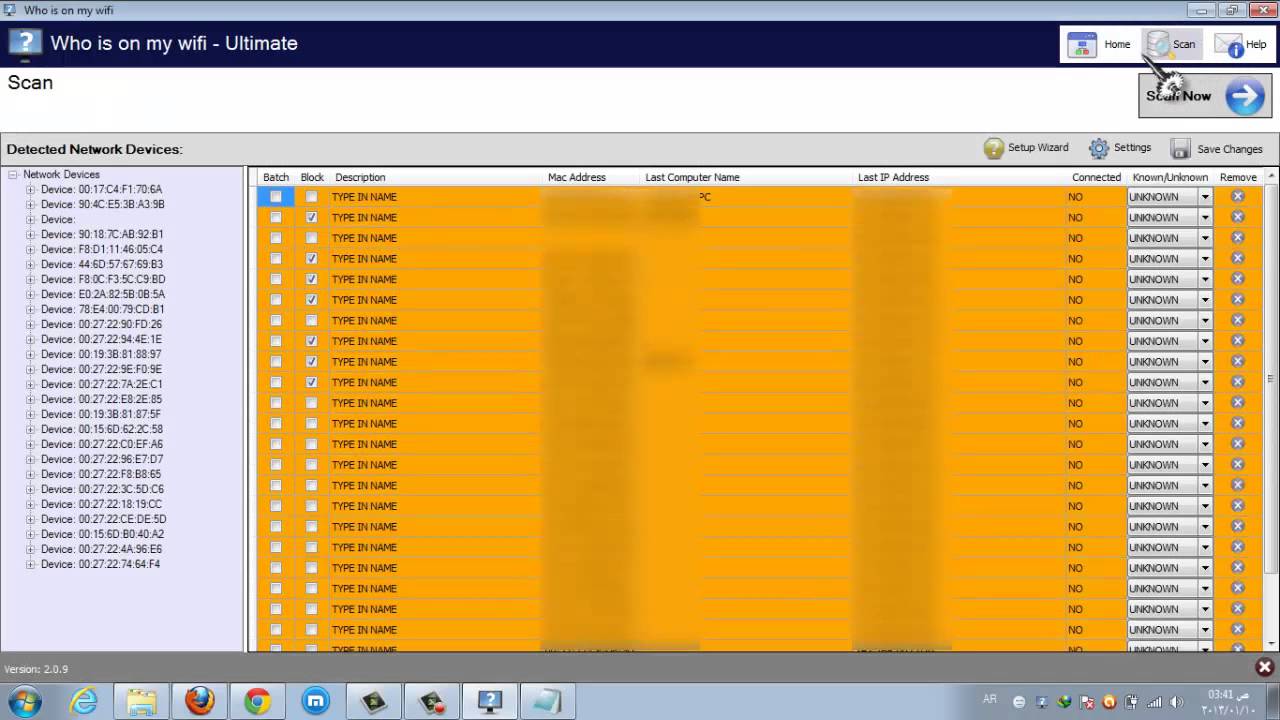The height and width of the screenshot is (720, 1280).
Task: Check the network signal tray icon
Action: pos(1154,702)
